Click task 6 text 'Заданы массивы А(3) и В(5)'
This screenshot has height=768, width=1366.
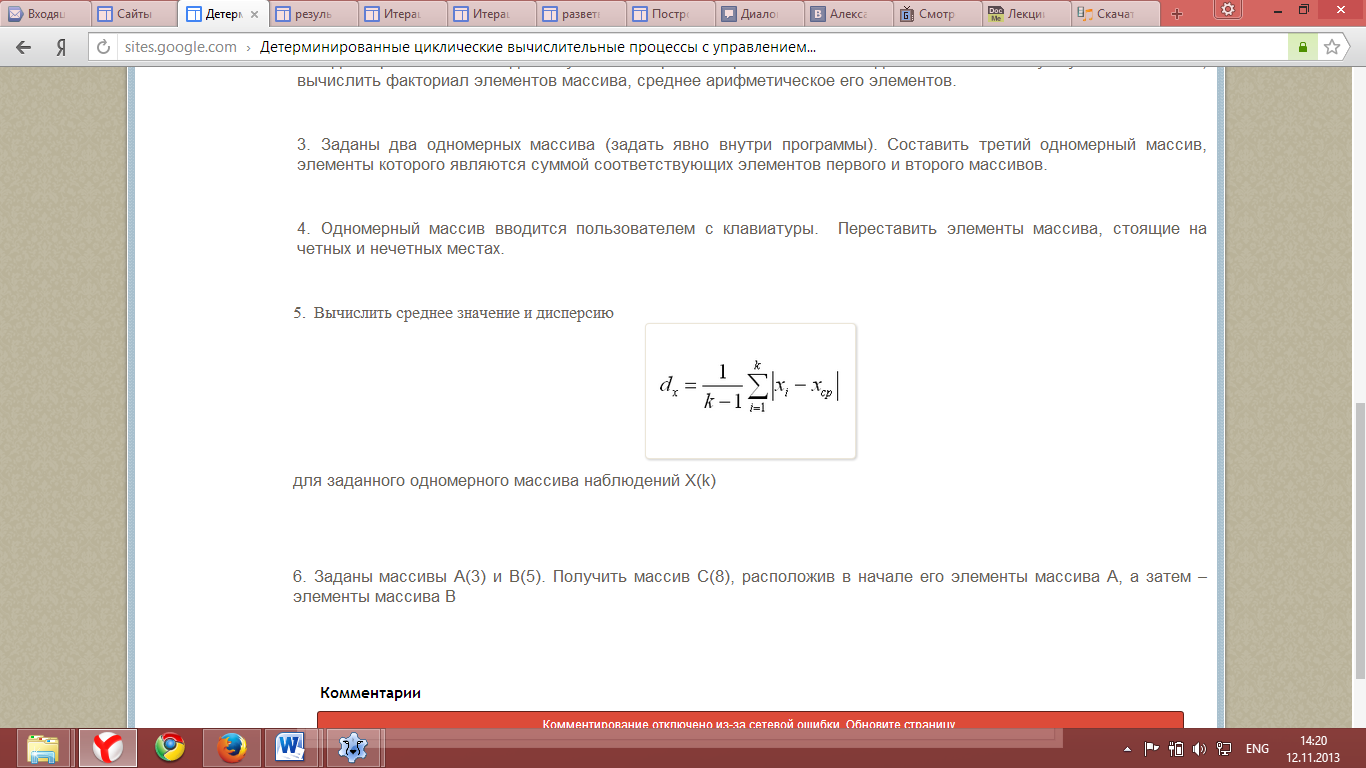431,577
